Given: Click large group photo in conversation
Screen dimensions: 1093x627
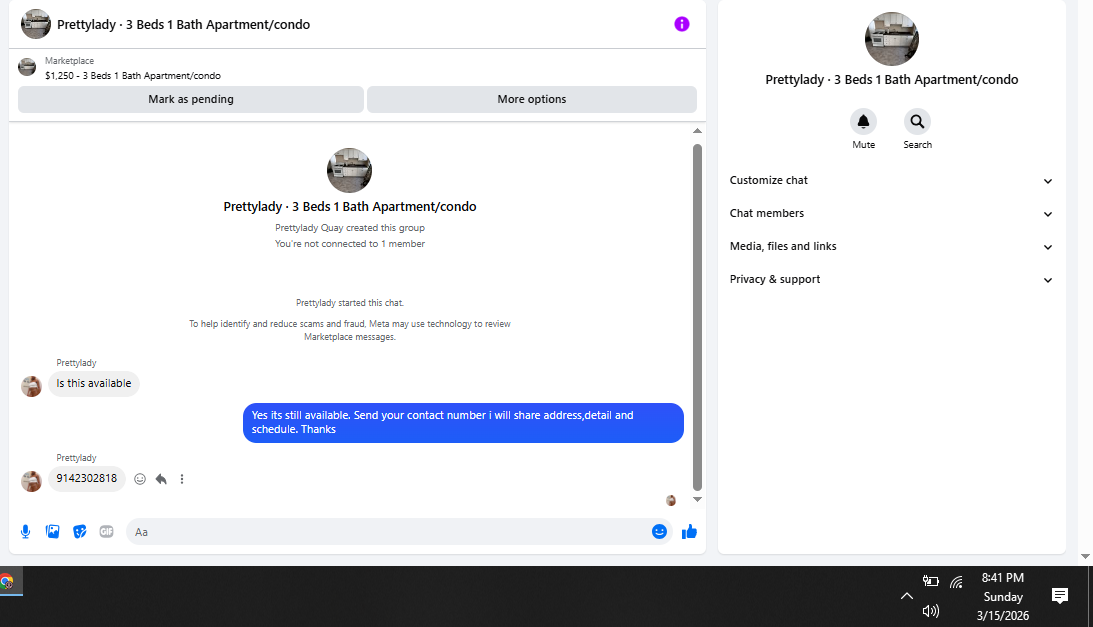Looking at the screenshot, I should (349, 170).
